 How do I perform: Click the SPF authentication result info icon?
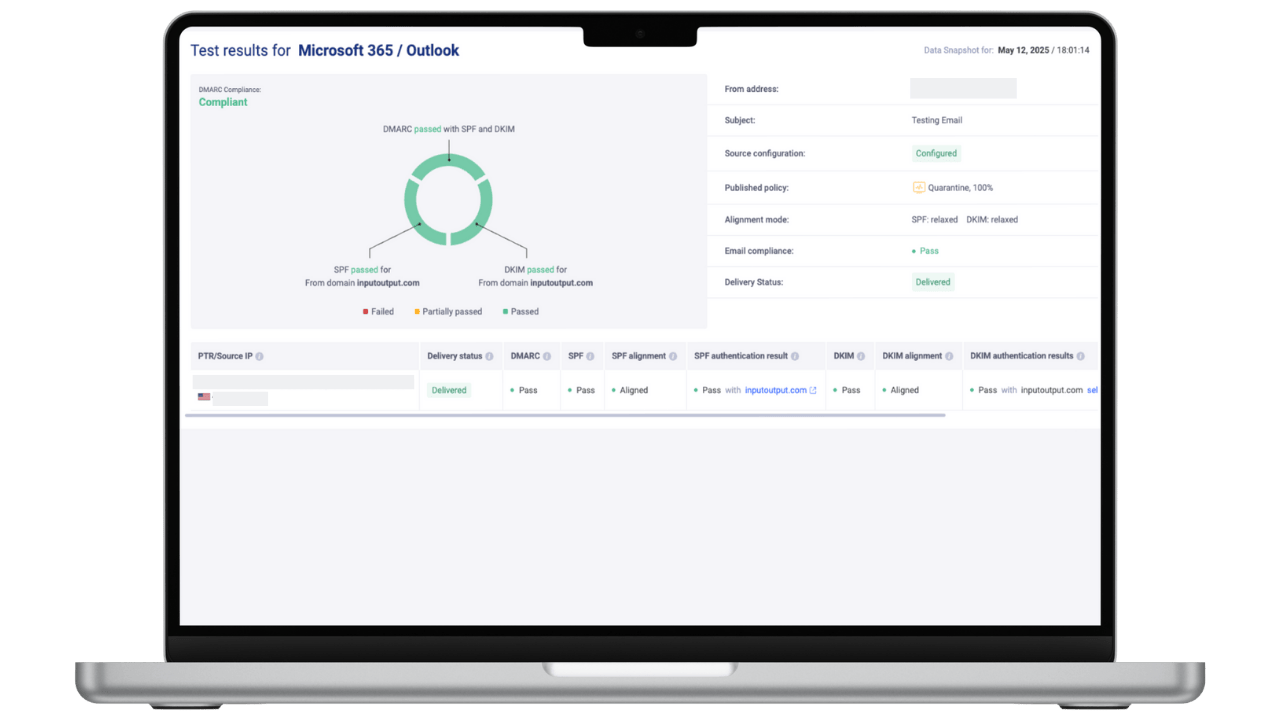tap(795, 356)
